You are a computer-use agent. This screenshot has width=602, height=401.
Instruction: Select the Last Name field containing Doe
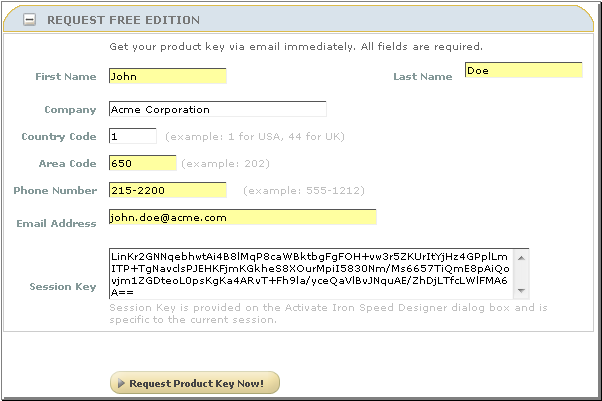pos(523,70)
